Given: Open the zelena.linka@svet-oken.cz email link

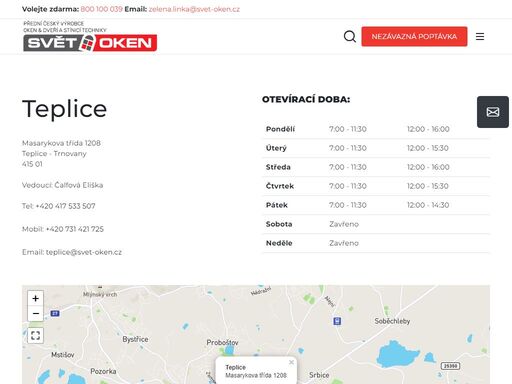Looking at the screenshot, I should tap(194, 9).
